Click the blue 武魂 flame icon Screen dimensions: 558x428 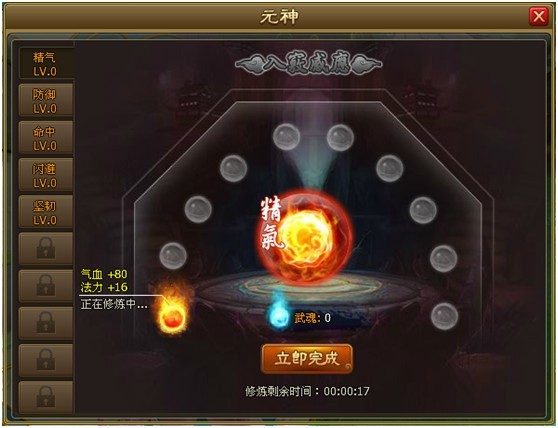(279, 315)
